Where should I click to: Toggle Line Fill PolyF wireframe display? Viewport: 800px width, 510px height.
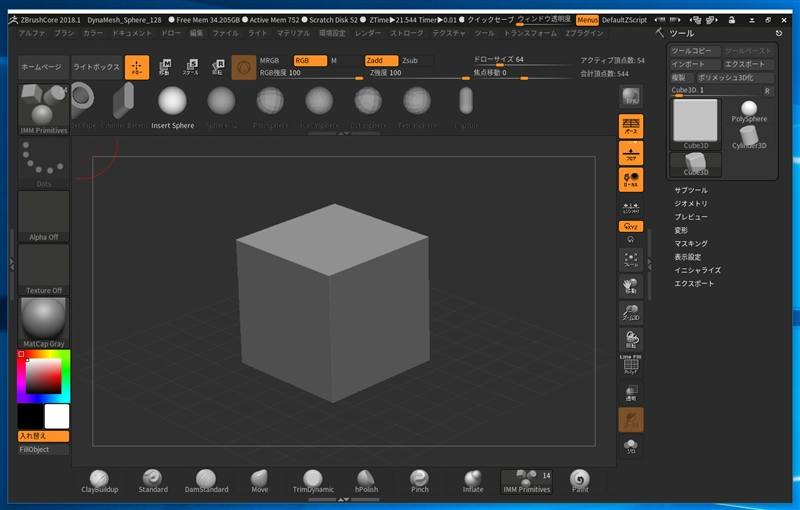click(631, 365)
